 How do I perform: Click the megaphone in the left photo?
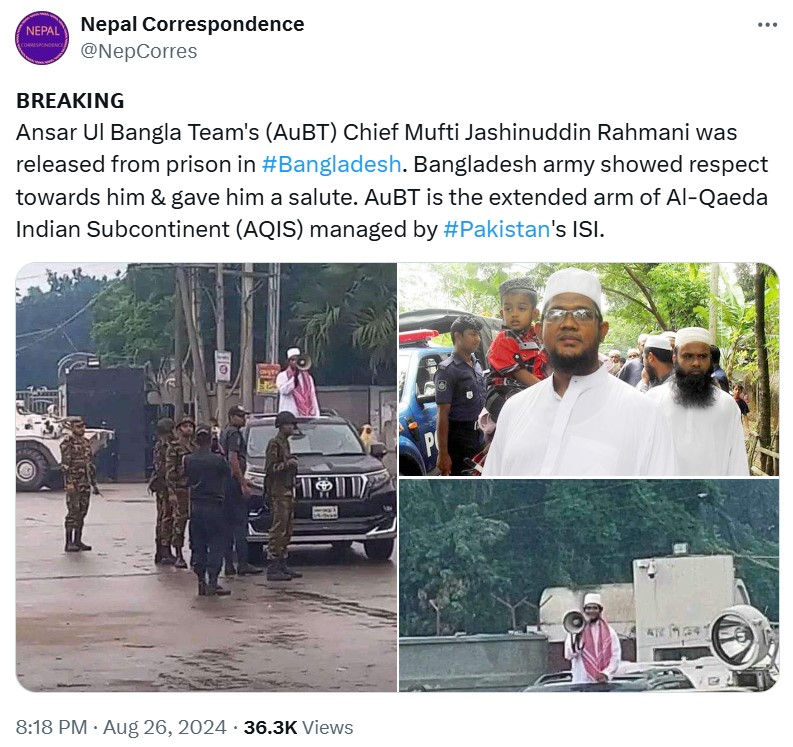pos(303,362)
